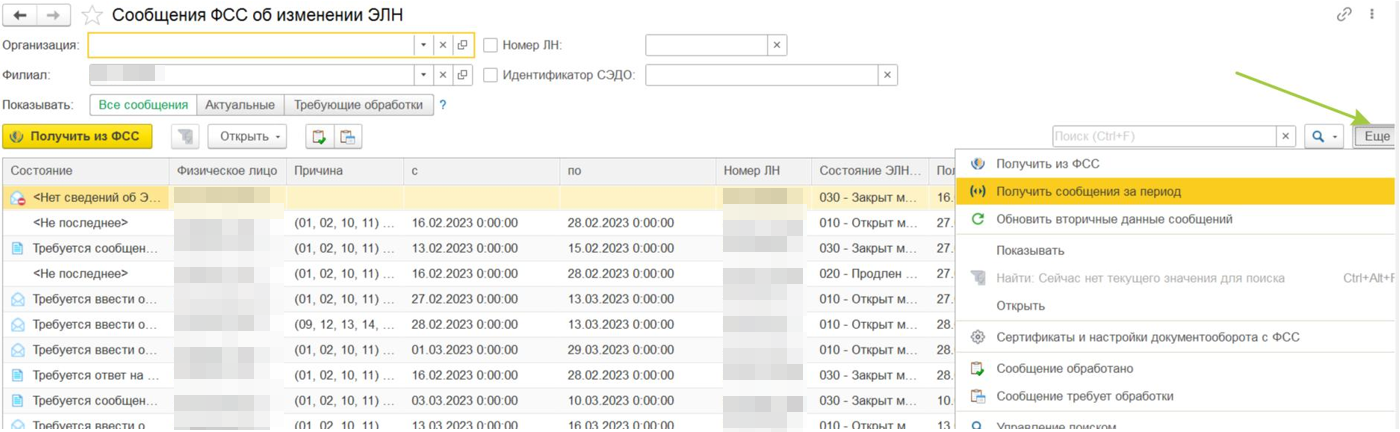Viewport: 1400px width, 432px height.
Task: Click the copy link icon
Action: click(1345, 15)
